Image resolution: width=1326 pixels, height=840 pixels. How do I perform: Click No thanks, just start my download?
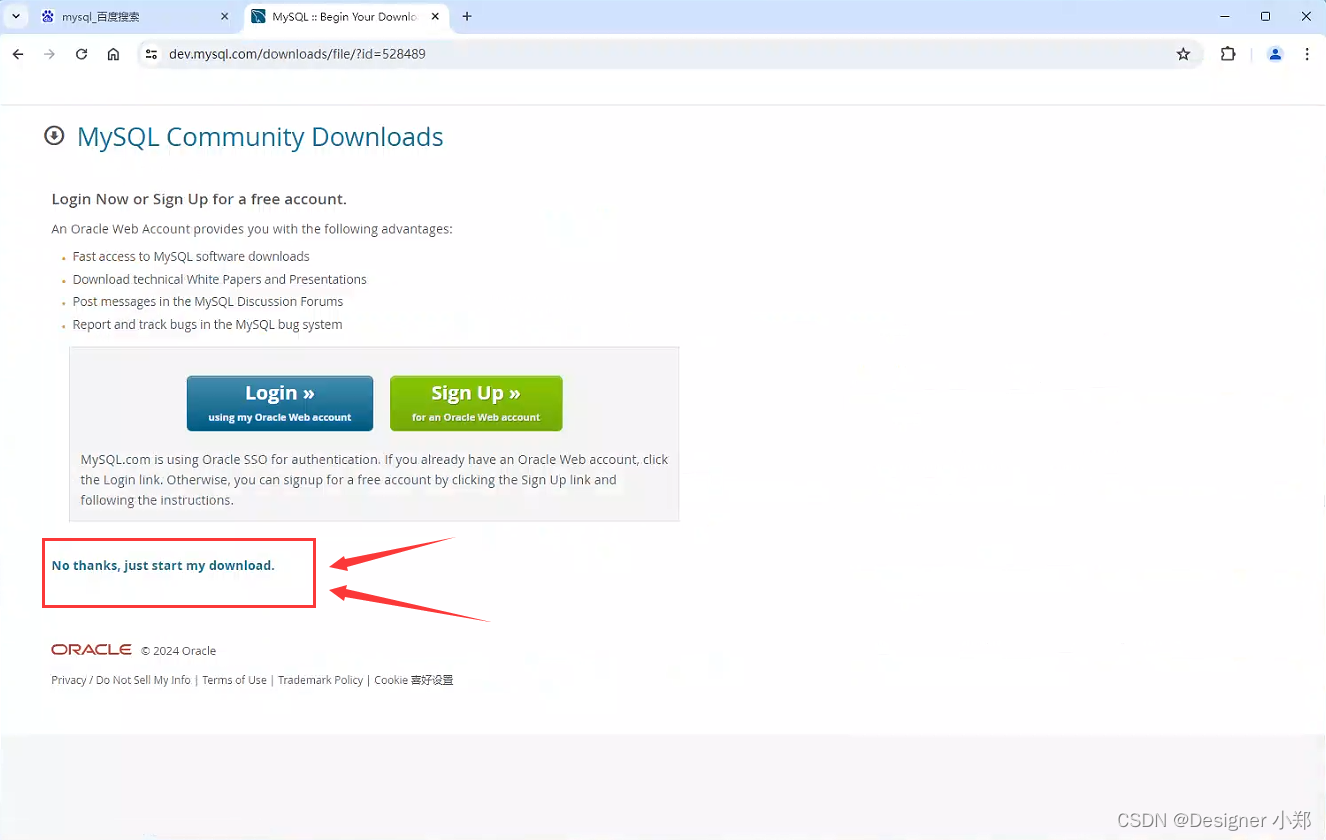click(x=163, y=565)
